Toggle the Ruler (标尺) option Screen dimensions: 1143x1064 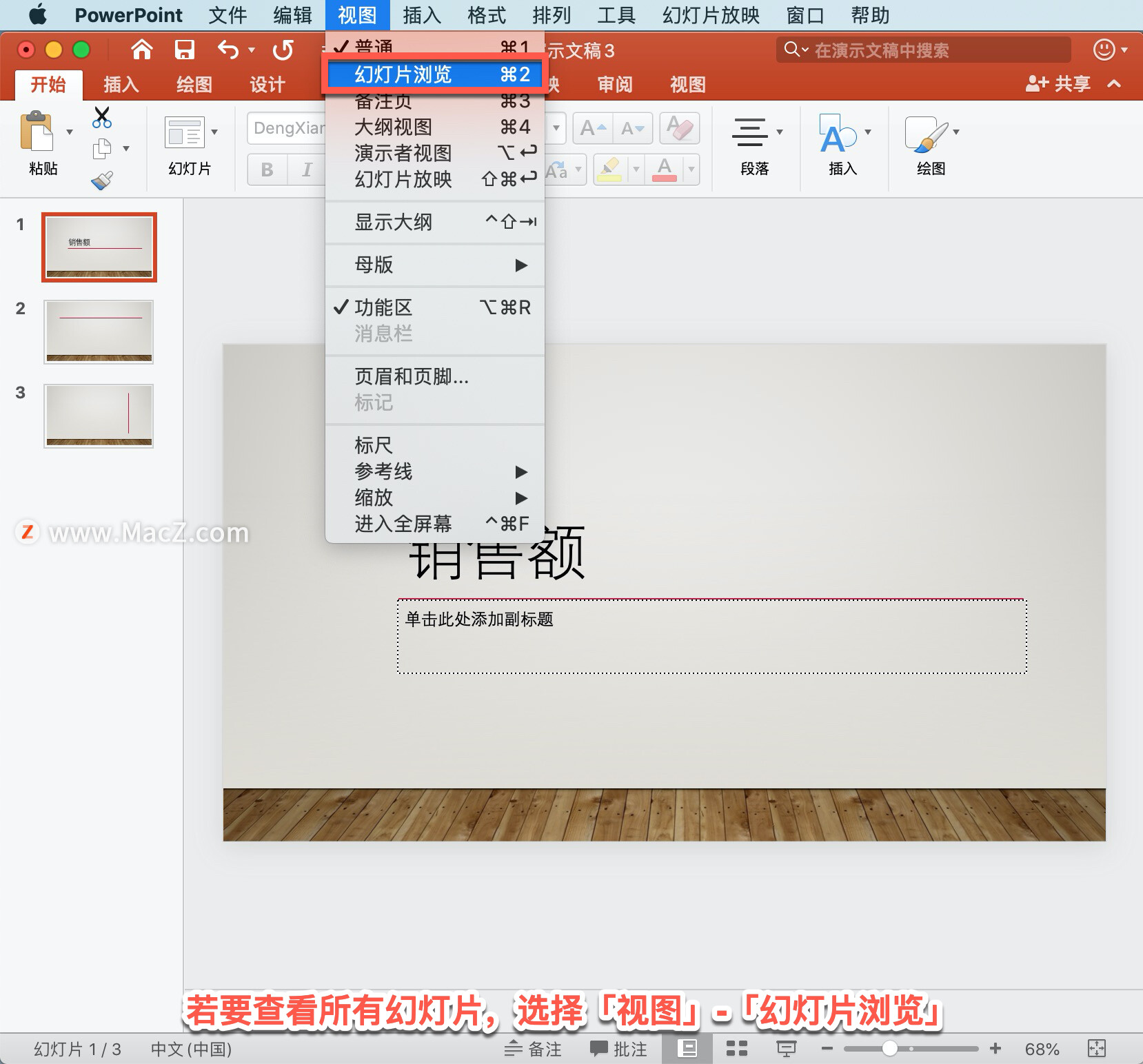434,445
